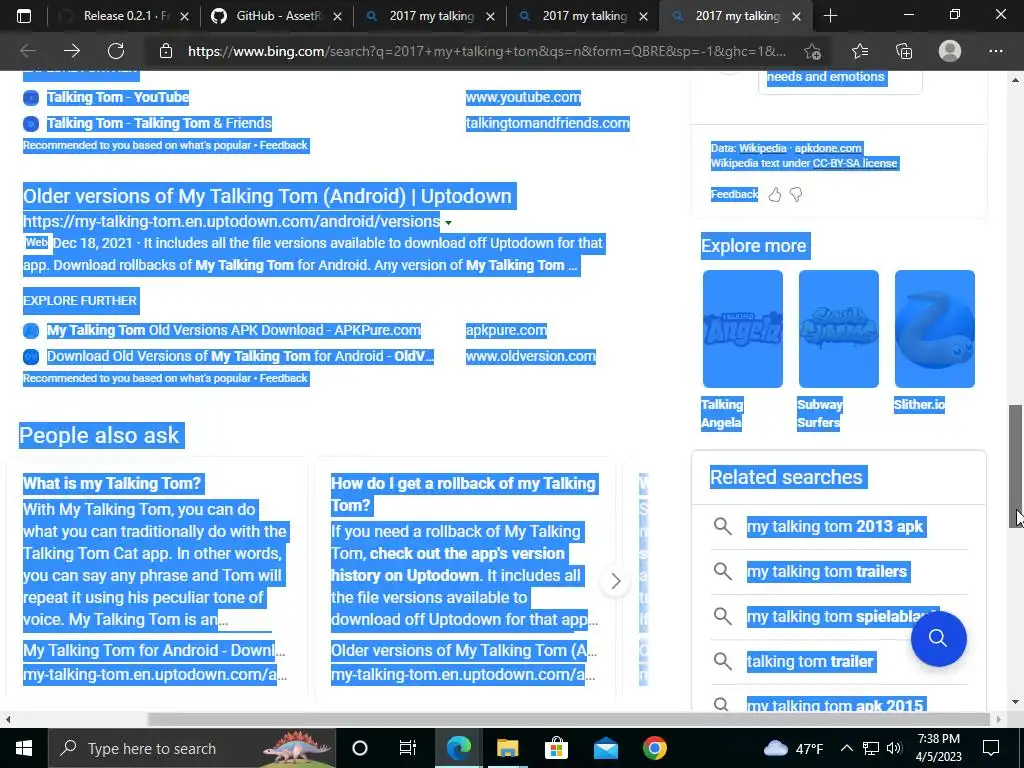The image size is (1024, 768).
Task: Give thumbs down feedback on knowledge panel
Action: pyautogui.click(x=796, y=195)
